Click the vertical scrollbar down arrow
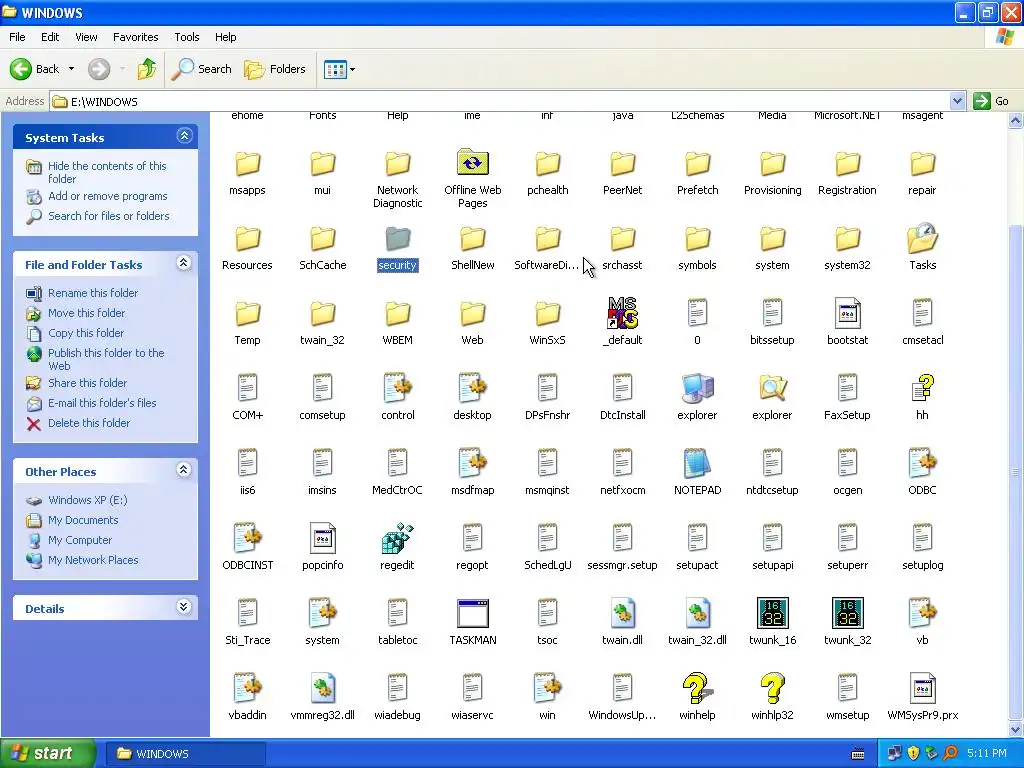The image size is (1024, 768). click(x=1016, y=729)
